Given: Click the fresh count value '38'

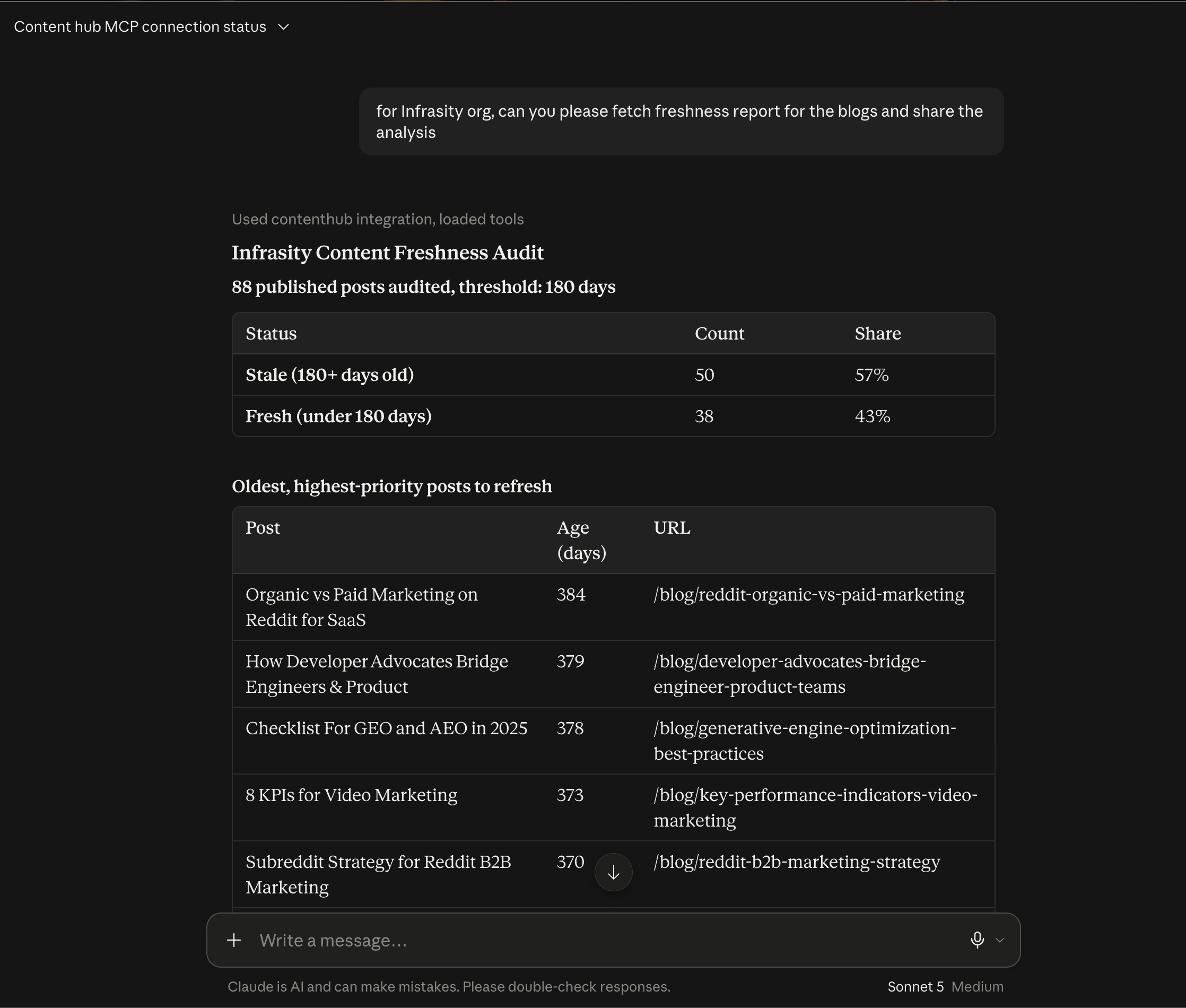Looking at the screenshot, I should 704,416.
